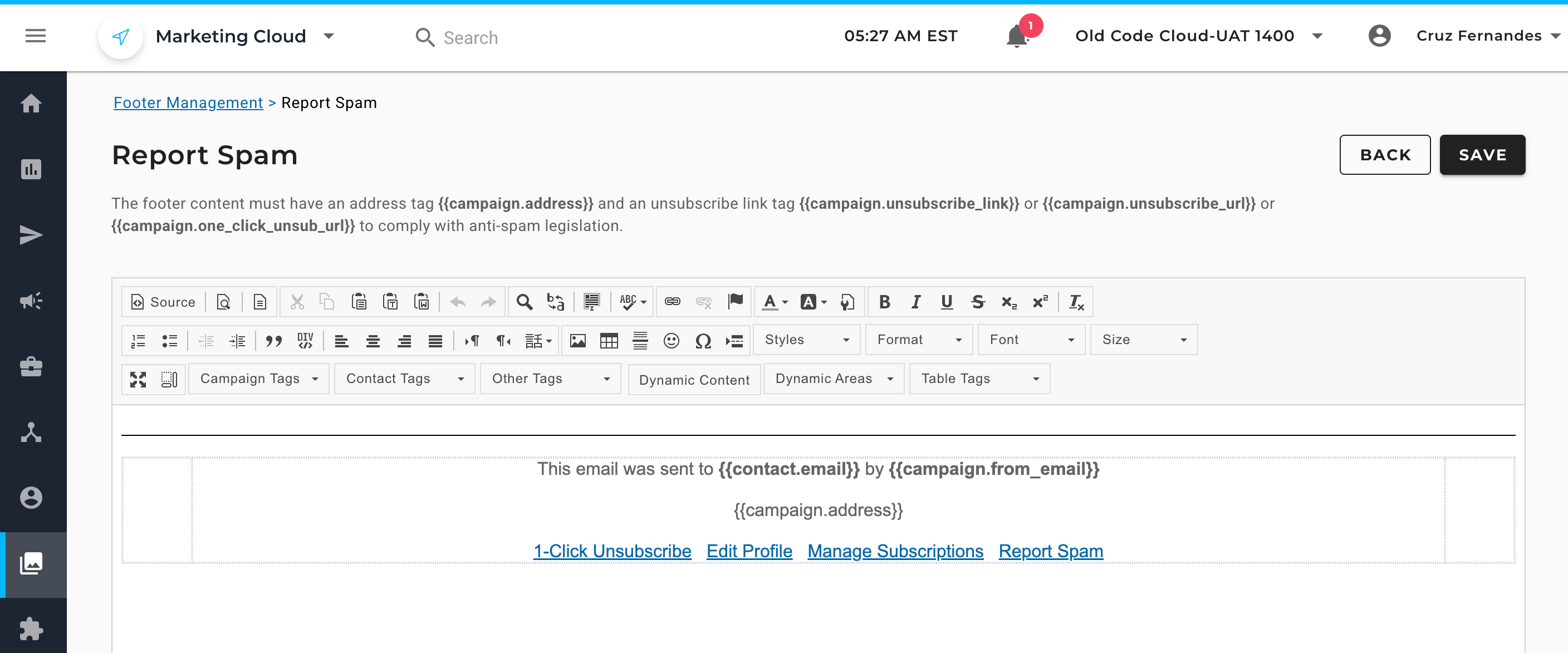Toggle the numbered list formatting
This screenshot has height=653, width=1568.
[138, 340]
